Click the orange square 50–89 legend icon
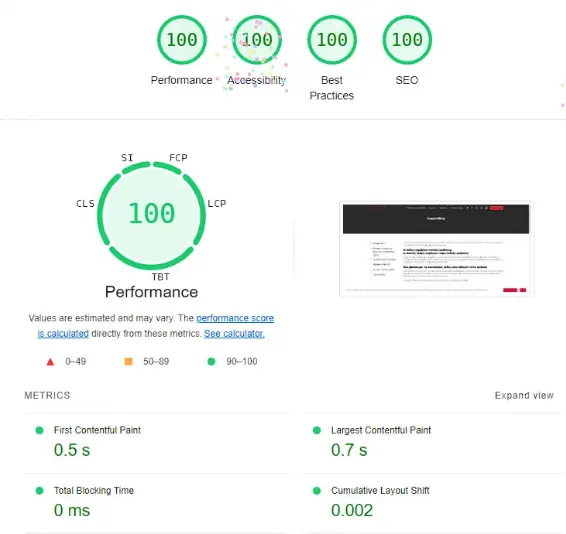Image resolution: width=566 pixels, height=534 pixels. click(129, 361)
